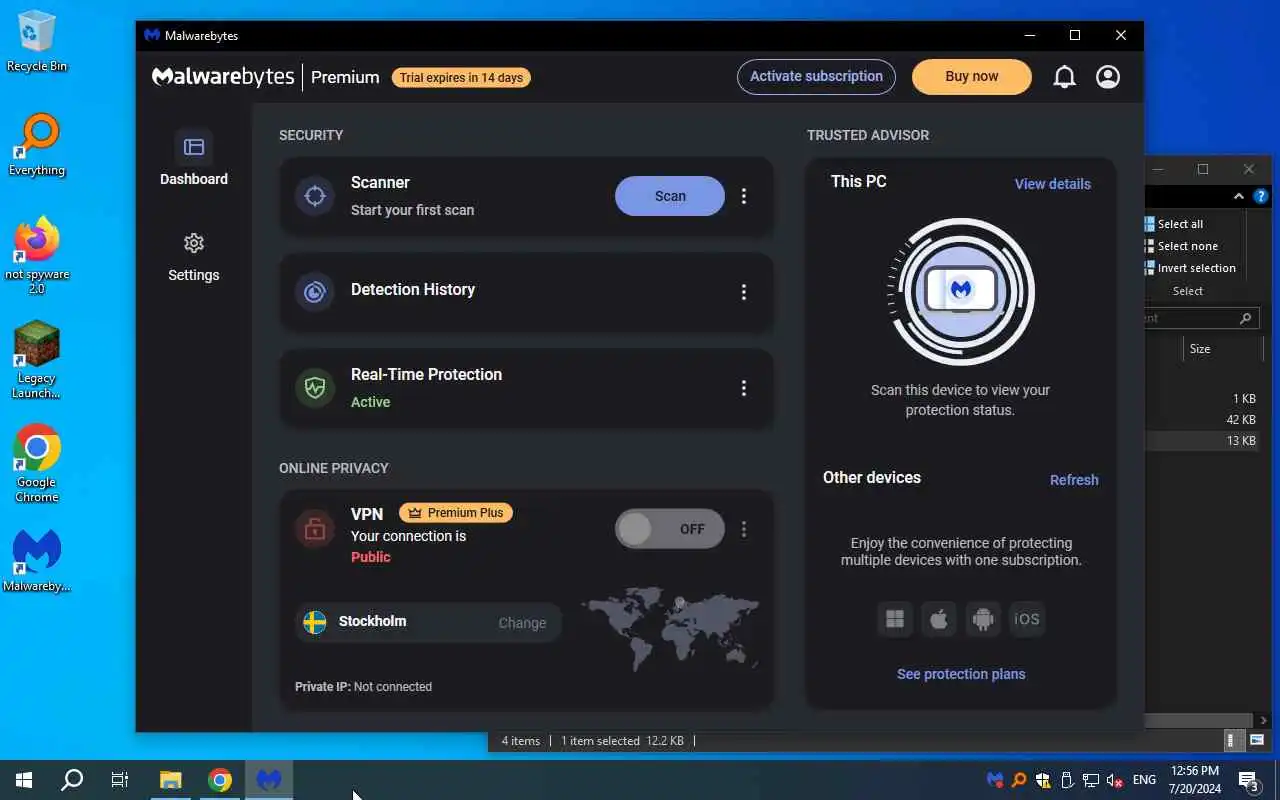1280x800 pixels.
Task: Select the 13 KB file row
Action: 1204,441
